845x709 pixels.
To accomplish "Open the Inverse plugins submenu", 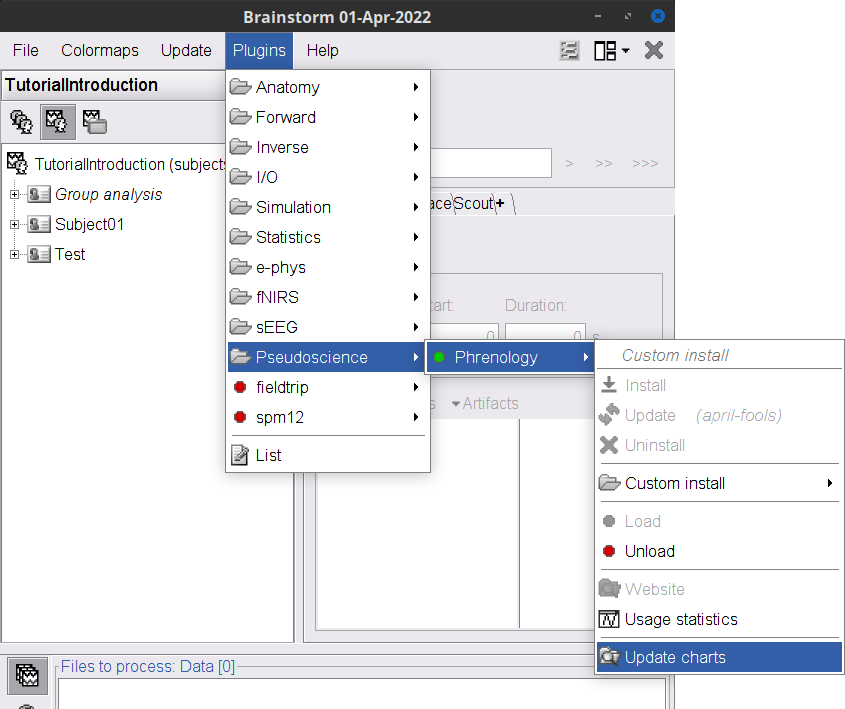I will [x=328, y=147].
